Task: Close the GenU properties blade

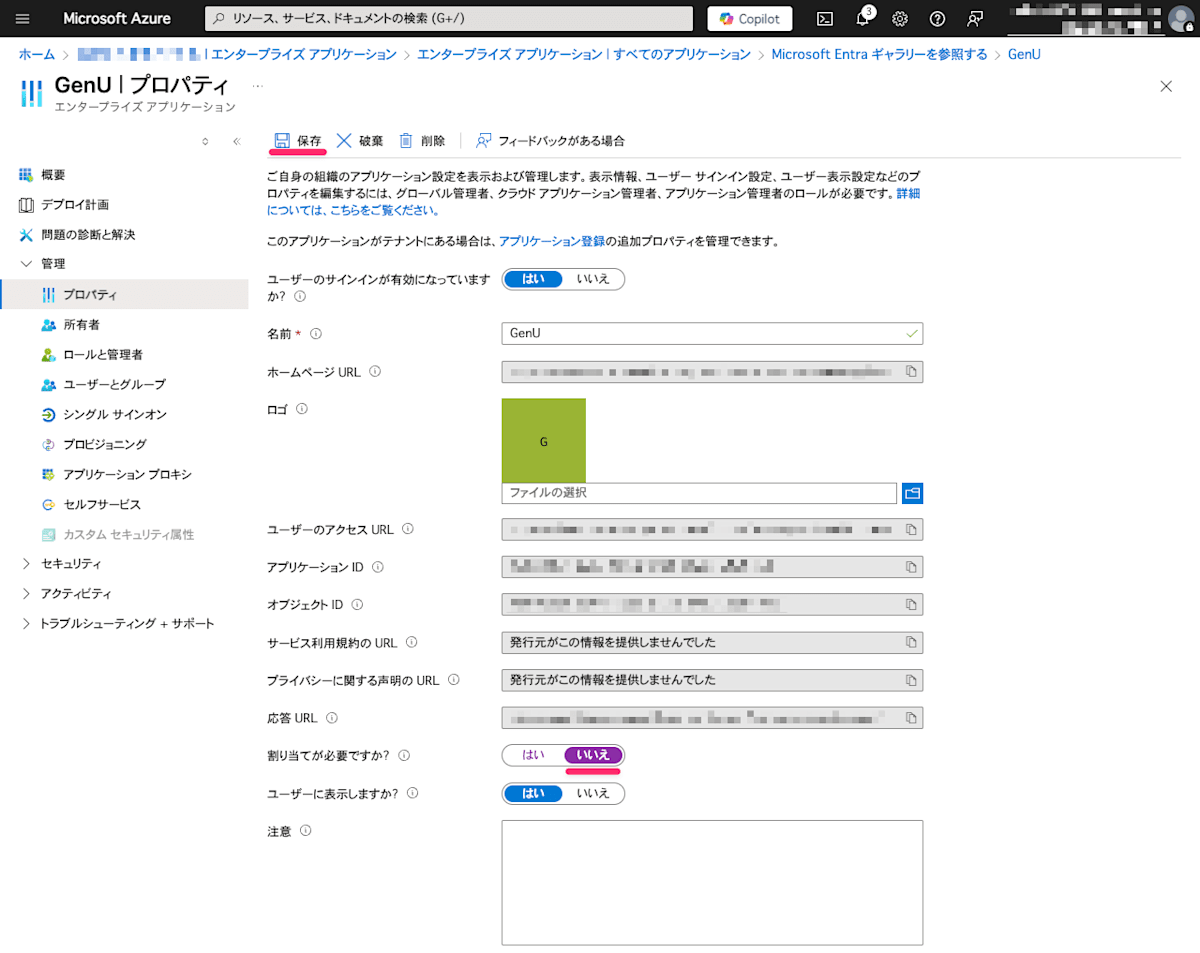Action: click(1166, 86)
